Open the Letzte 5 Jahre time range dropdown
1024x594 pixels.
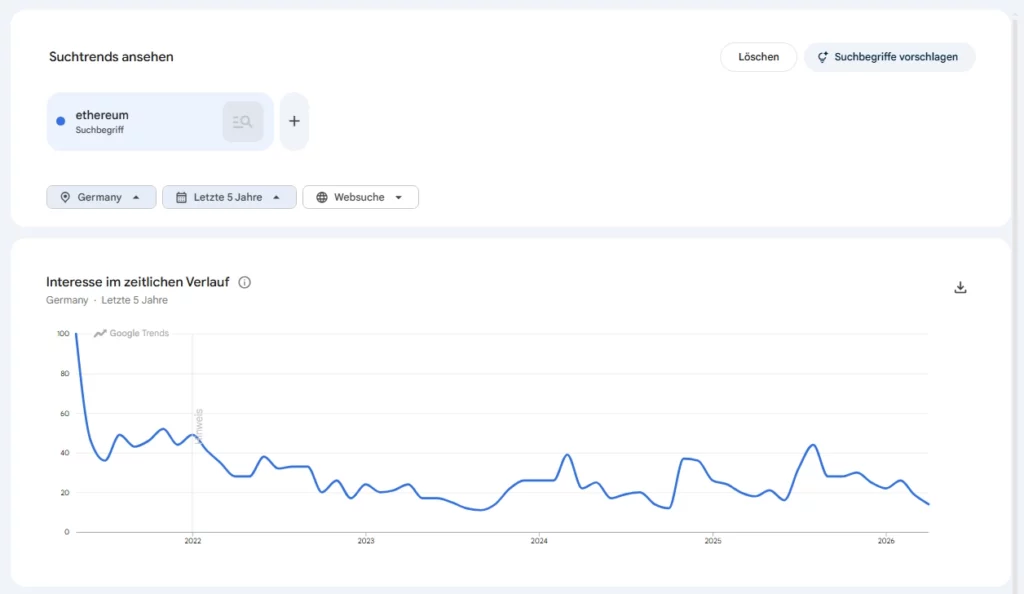click(229, 197)
